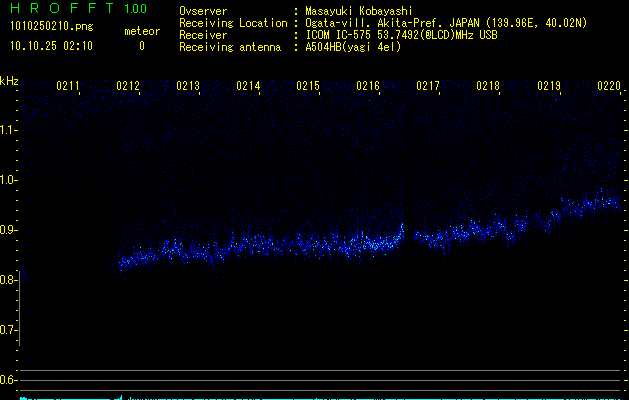The image size is (629, 400).
Task: Click the 0216 time marker
Action: tap(368, 86)
